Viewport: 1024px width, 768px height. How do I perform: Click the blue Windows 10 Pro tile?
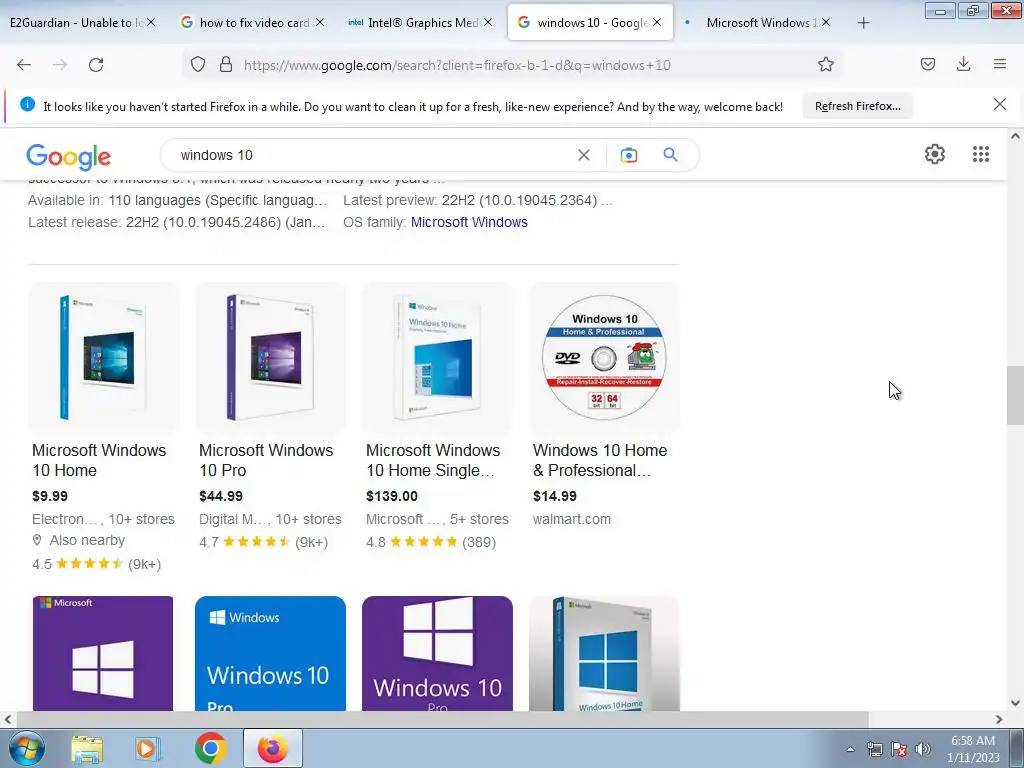(270, 653)
